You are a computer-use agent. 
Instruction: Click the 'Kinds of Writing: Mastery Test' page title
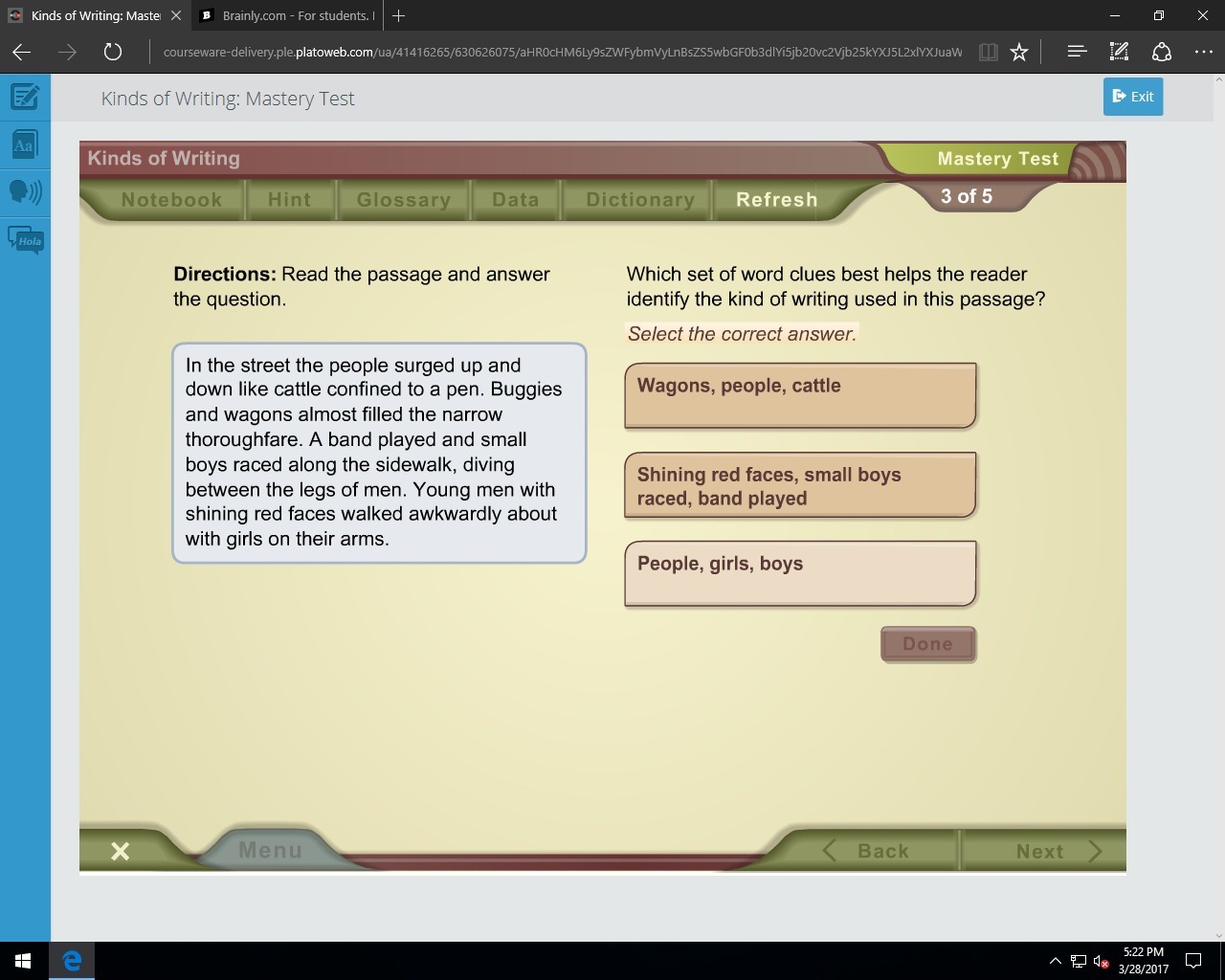tap(228, 99)
